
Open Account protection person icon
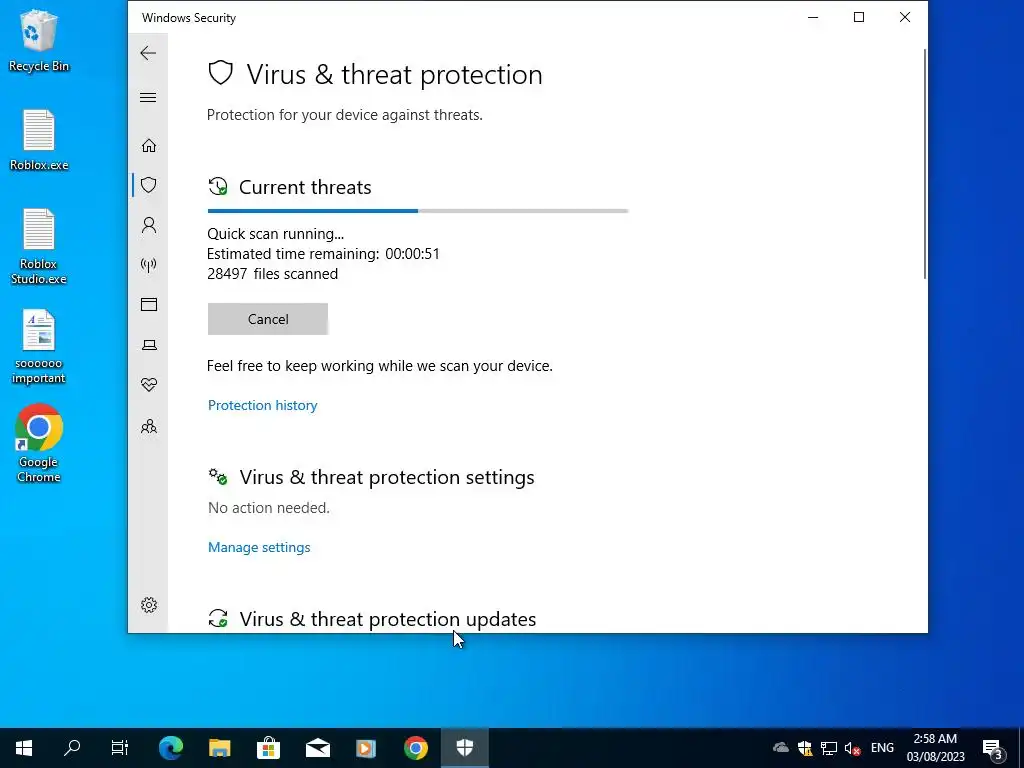click(149, 225)
